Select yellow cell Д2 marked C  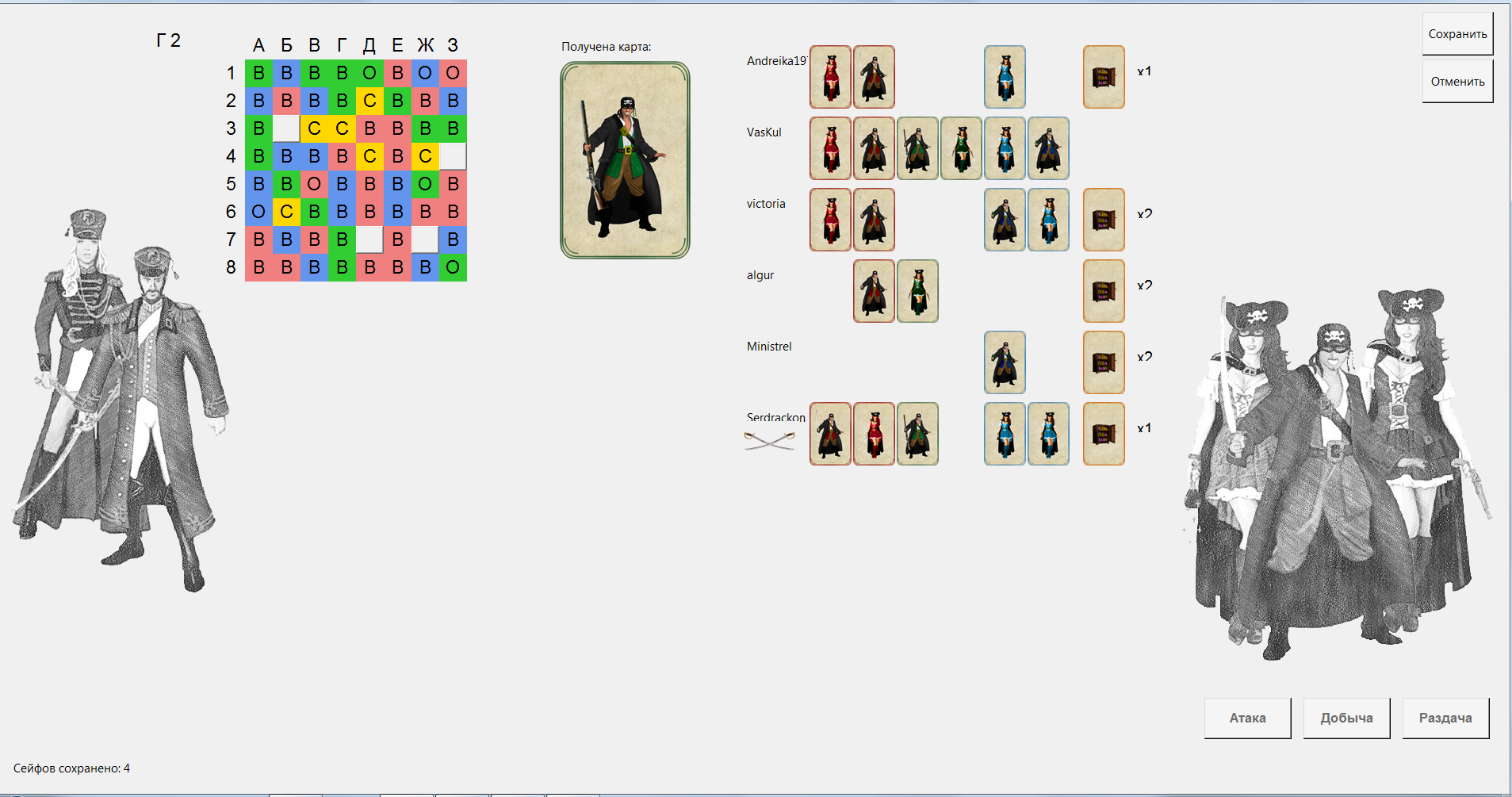pyautogui.click(x=369, y=101)
